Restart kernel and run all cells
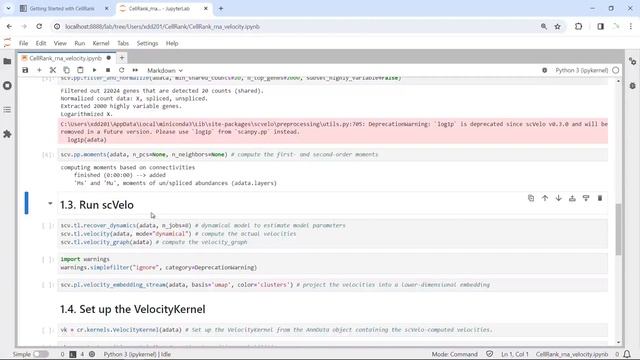 click(135, 70)
